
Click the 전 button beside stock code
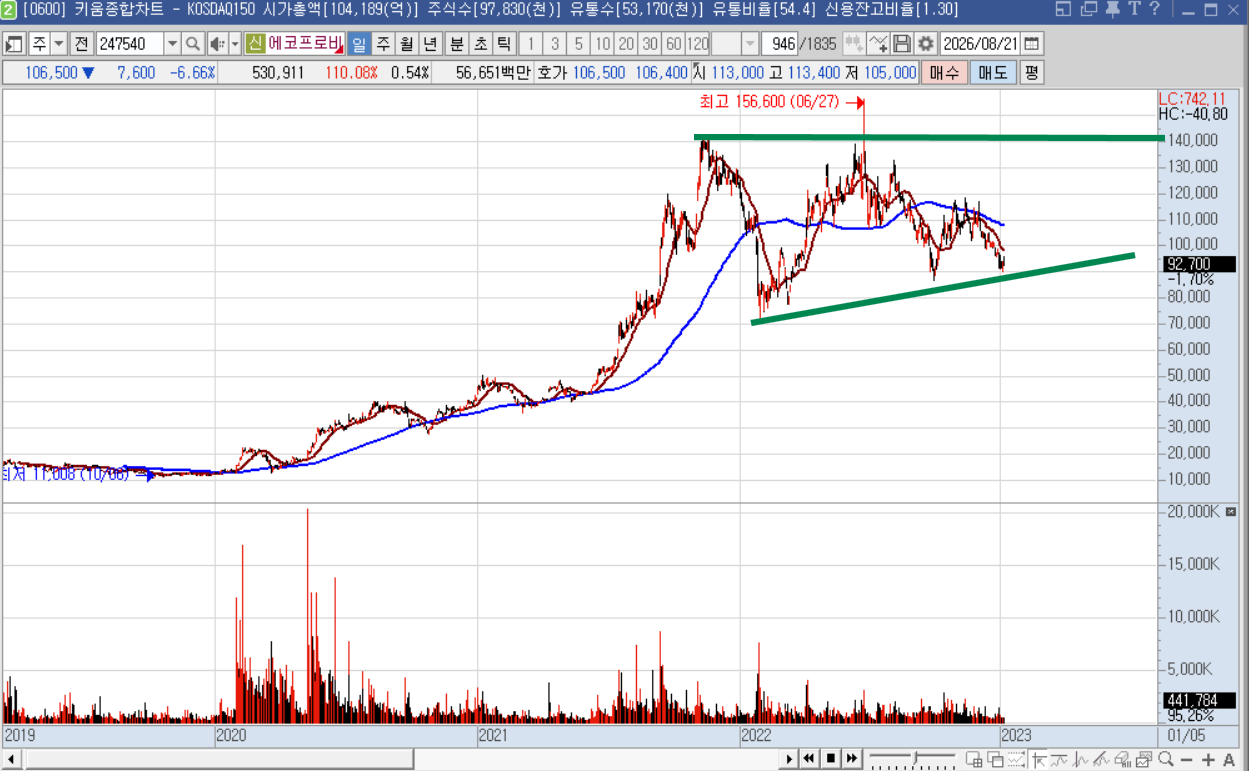point(82,45)
